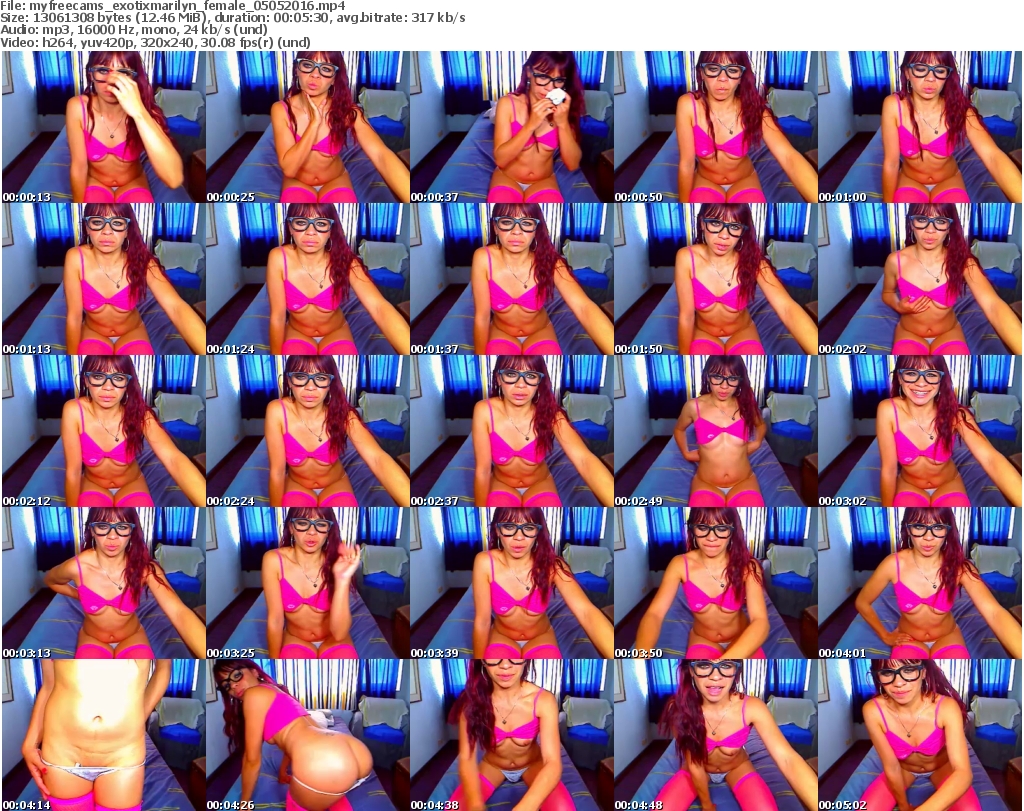Image resolution: width=1024 pixels, height=811 pixels.
Task: Select the 'Video: h264, yuv420p' info line
Action: 155,42
